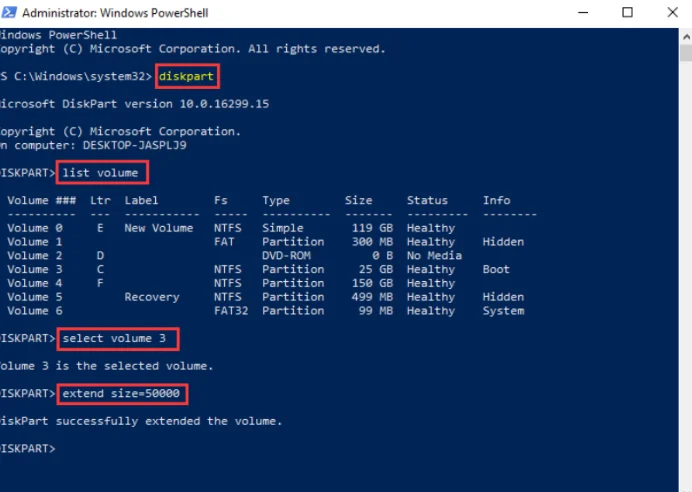Click the 'System' info entry
This screenshot has height=492, width=692.
point(504,311)
